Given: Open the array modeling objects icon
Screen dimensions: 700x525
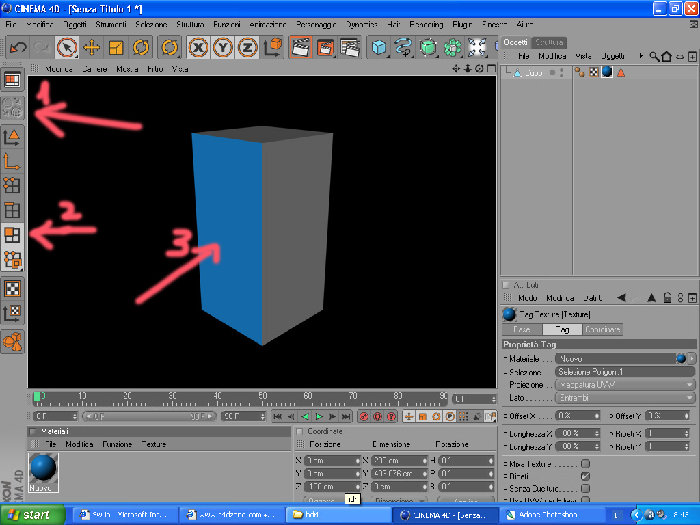Looking at the screenshot, I should 452,47.
